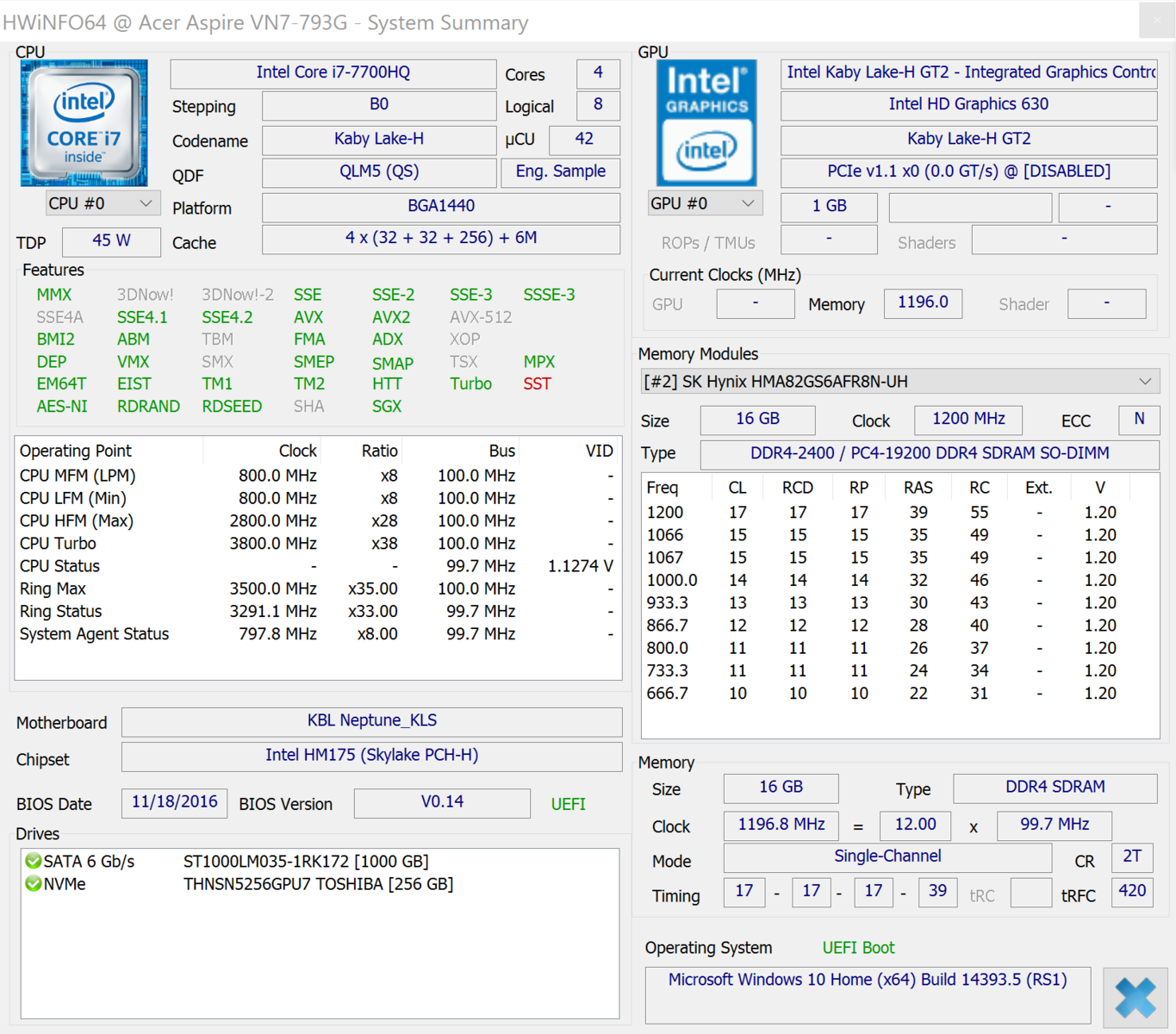Viewport: 1176px width, 1034px height.
Task: Click the RDSEED feature flag
Action: (232, 406)
